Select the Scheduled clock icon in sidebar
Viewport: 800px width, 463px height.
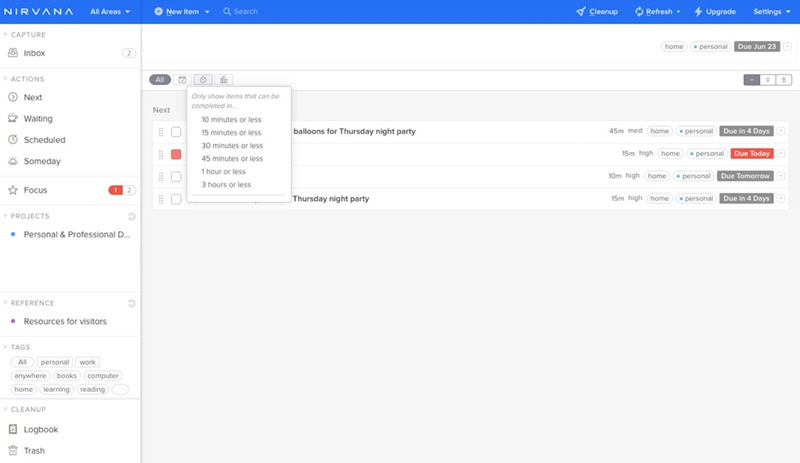pos(13,139)
